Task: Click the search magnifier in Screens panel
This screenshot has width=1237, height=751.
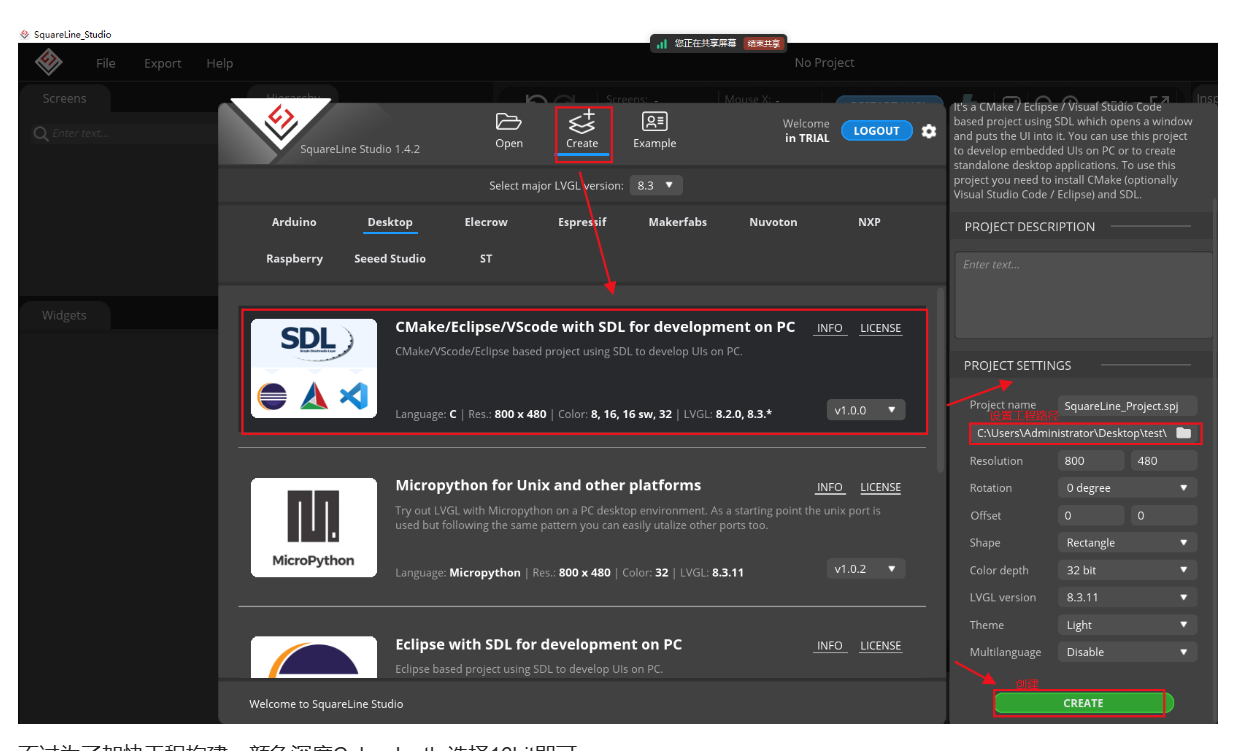Action: tap(41, 133)
